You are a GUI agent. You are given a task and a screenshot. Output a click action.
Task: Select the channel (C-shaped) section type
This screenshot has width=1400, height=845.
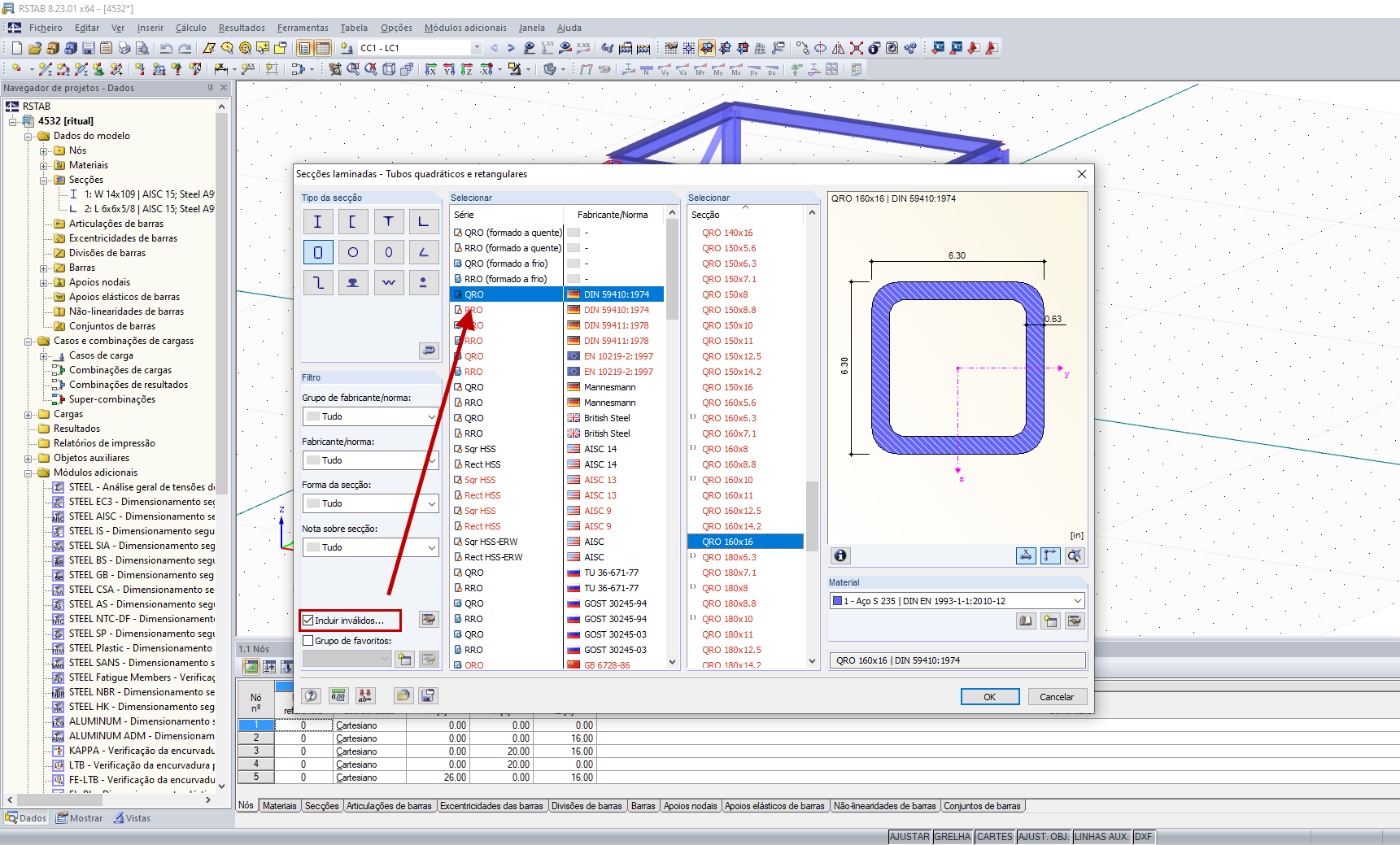click(353, 221)
